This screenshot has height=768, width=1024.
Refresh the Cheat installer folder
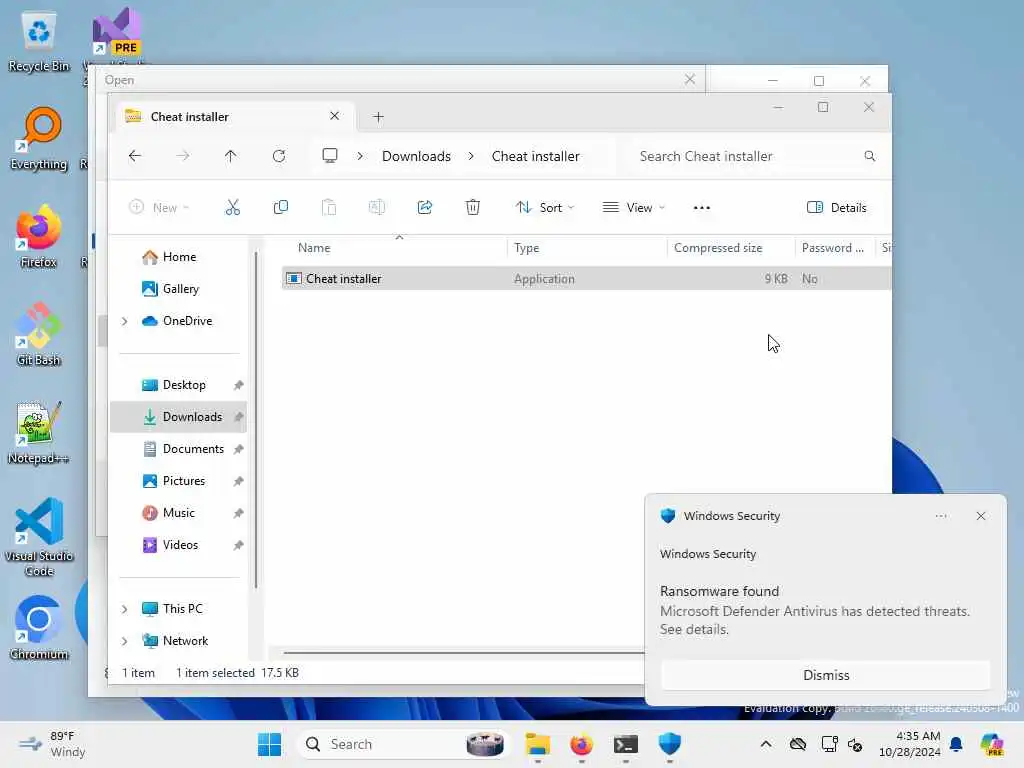click(279, 156)
